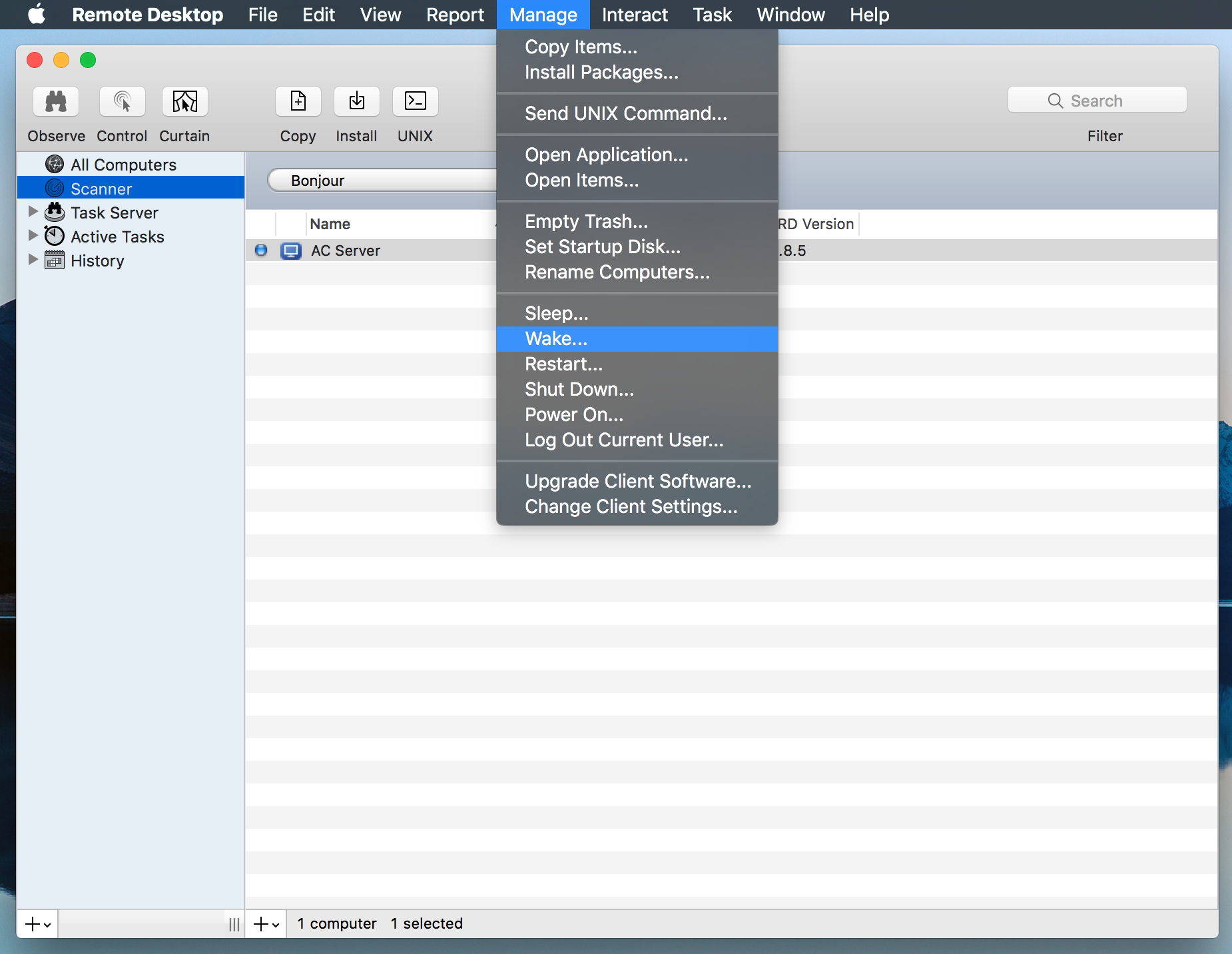Open the Interact menu

(x=635, y=15)
